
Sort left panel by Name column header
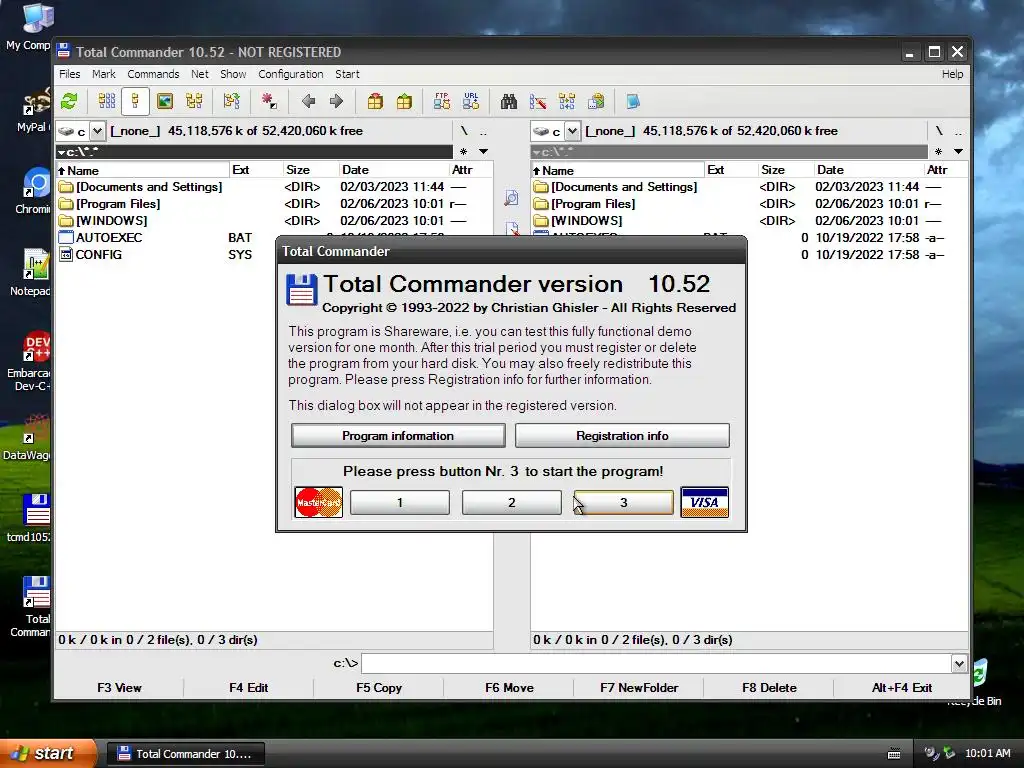pyautogui.click(x=142, y=170)
